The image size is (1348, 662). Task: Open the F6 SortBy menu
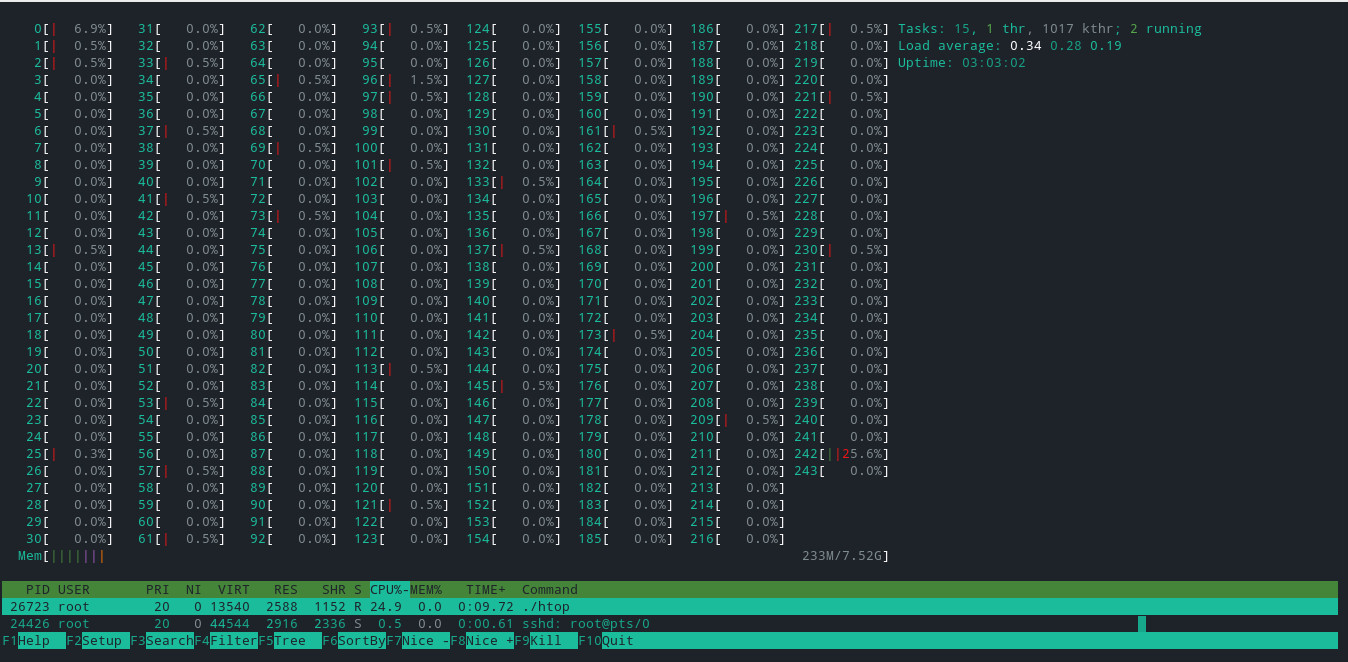[353, 641]
